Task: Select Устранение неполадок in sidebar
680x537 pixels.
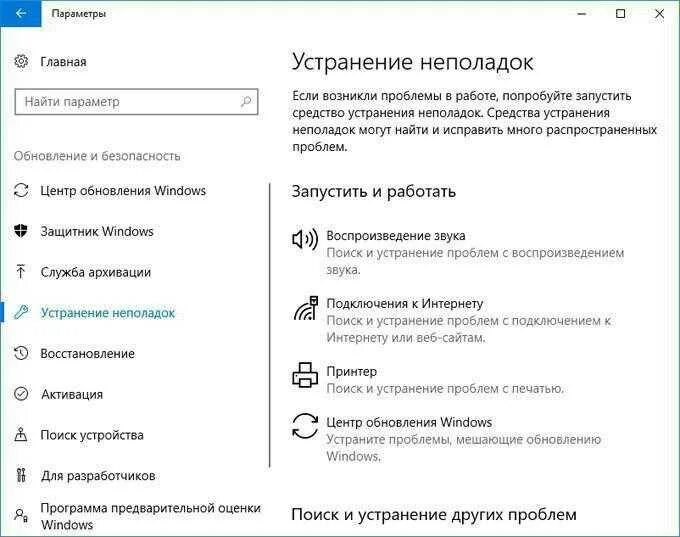Action: tap(108, 313)
